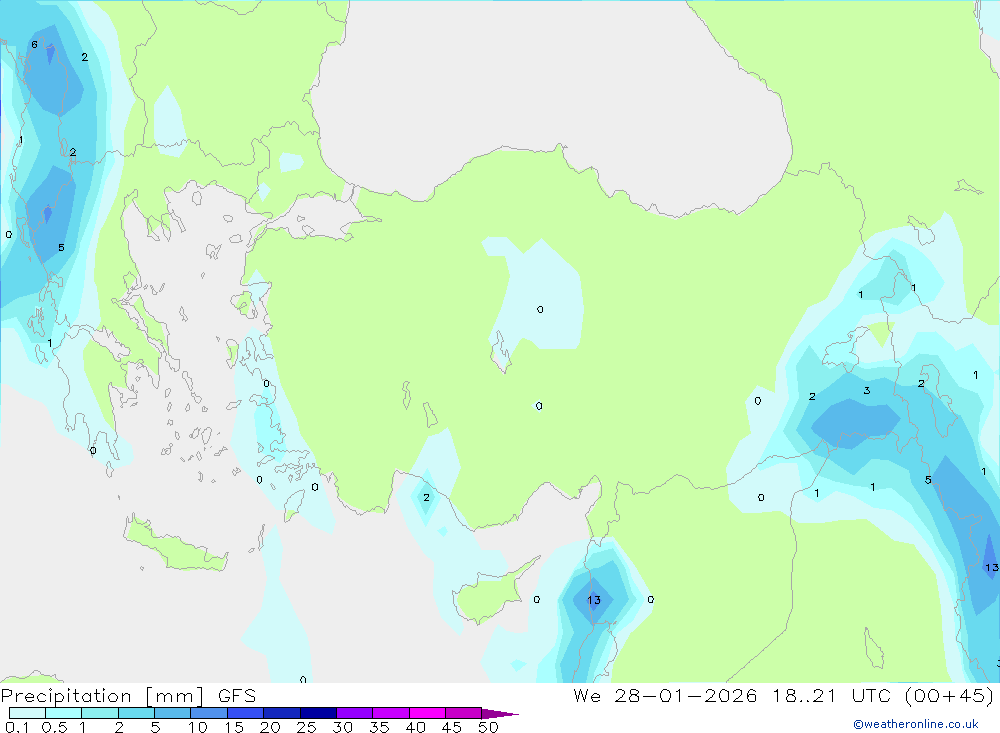Click the '(00+45)' forecast offset text
The height and width of the screenshot is (733, 1000).
[x=949, y=696]
